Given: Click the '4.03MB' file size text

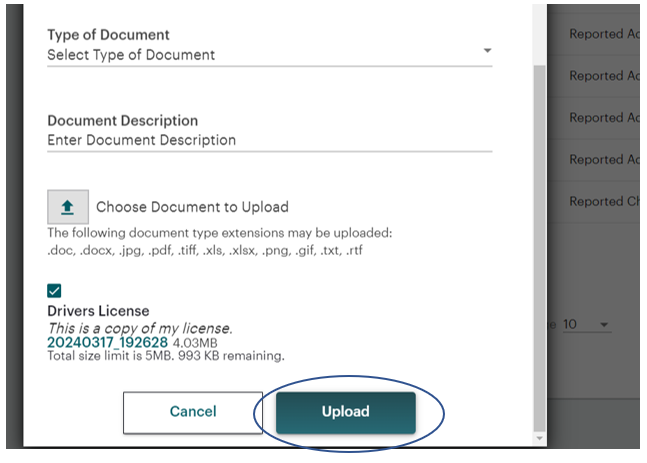Looking at the screenshot, I should pos(195,343).
